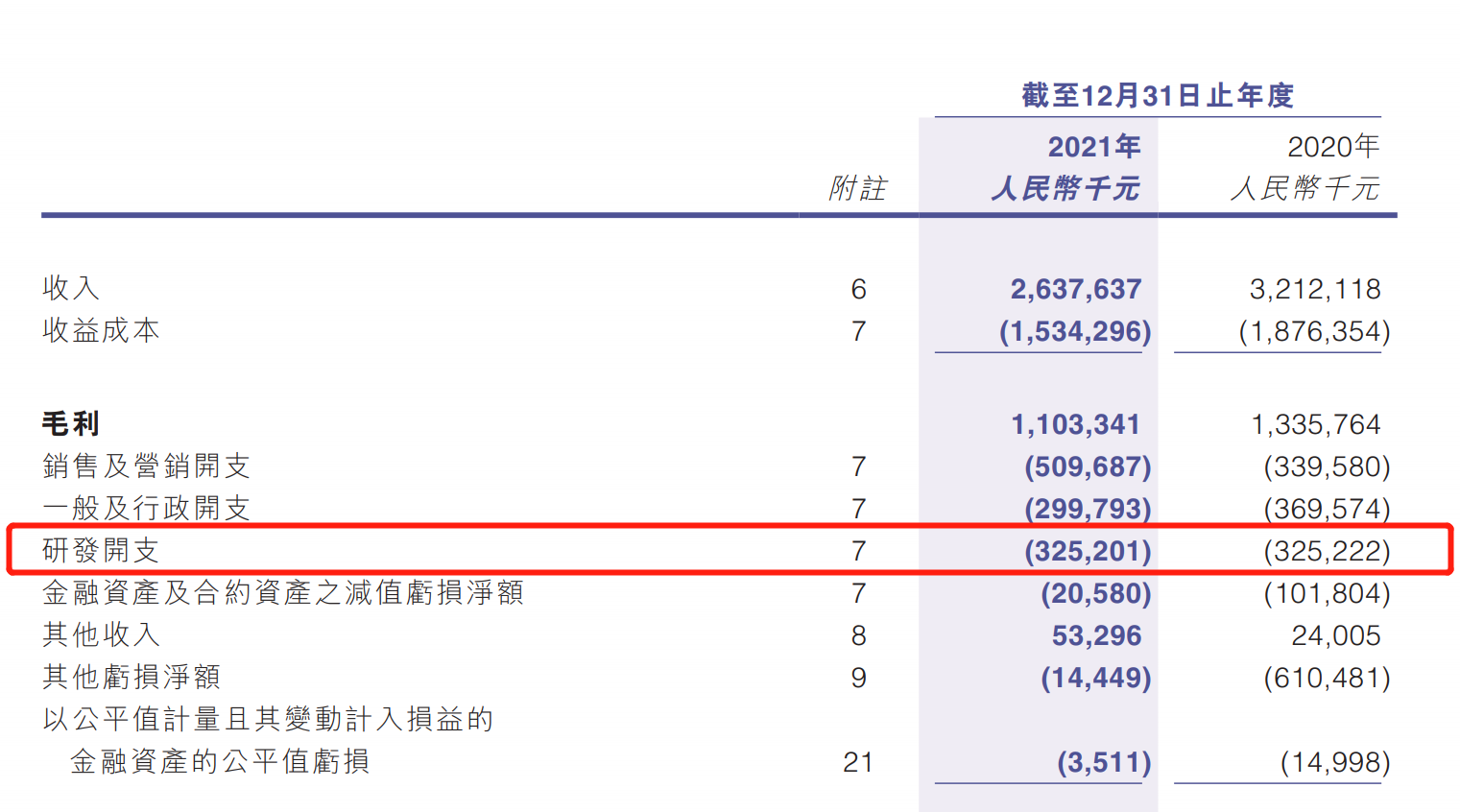Click note number 7 in the 收益成本 row
The width and height of the screenshot is (1460, 812).
(858, 331)
